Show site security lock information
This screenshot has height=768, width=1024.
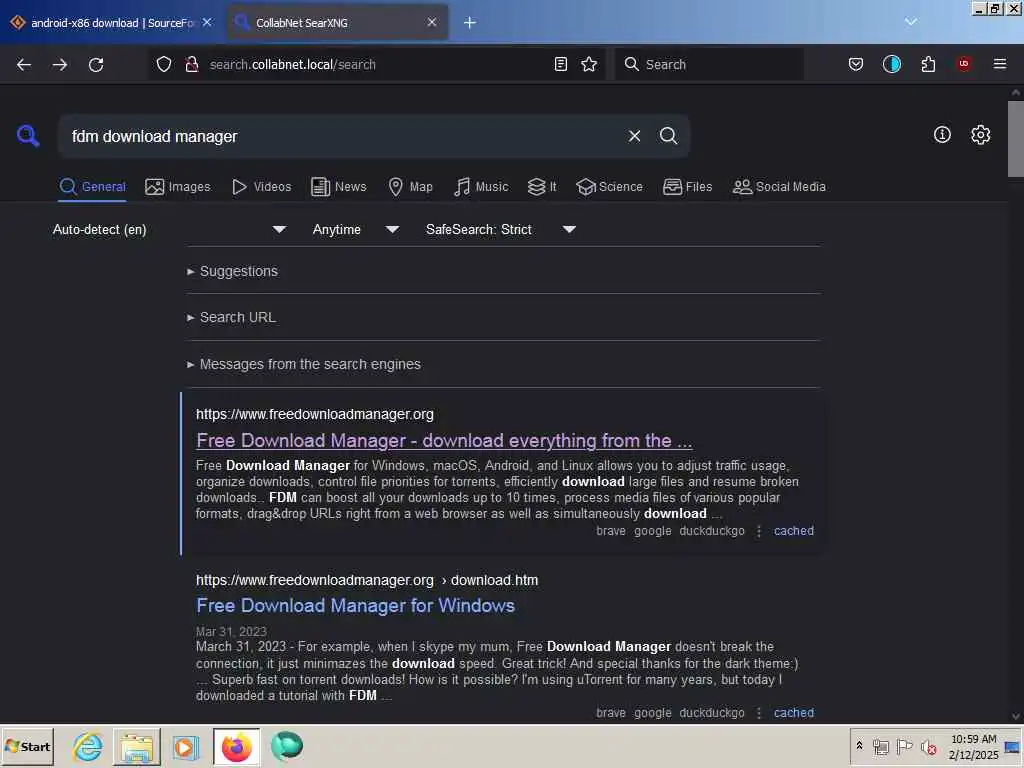tap(192, 64)
